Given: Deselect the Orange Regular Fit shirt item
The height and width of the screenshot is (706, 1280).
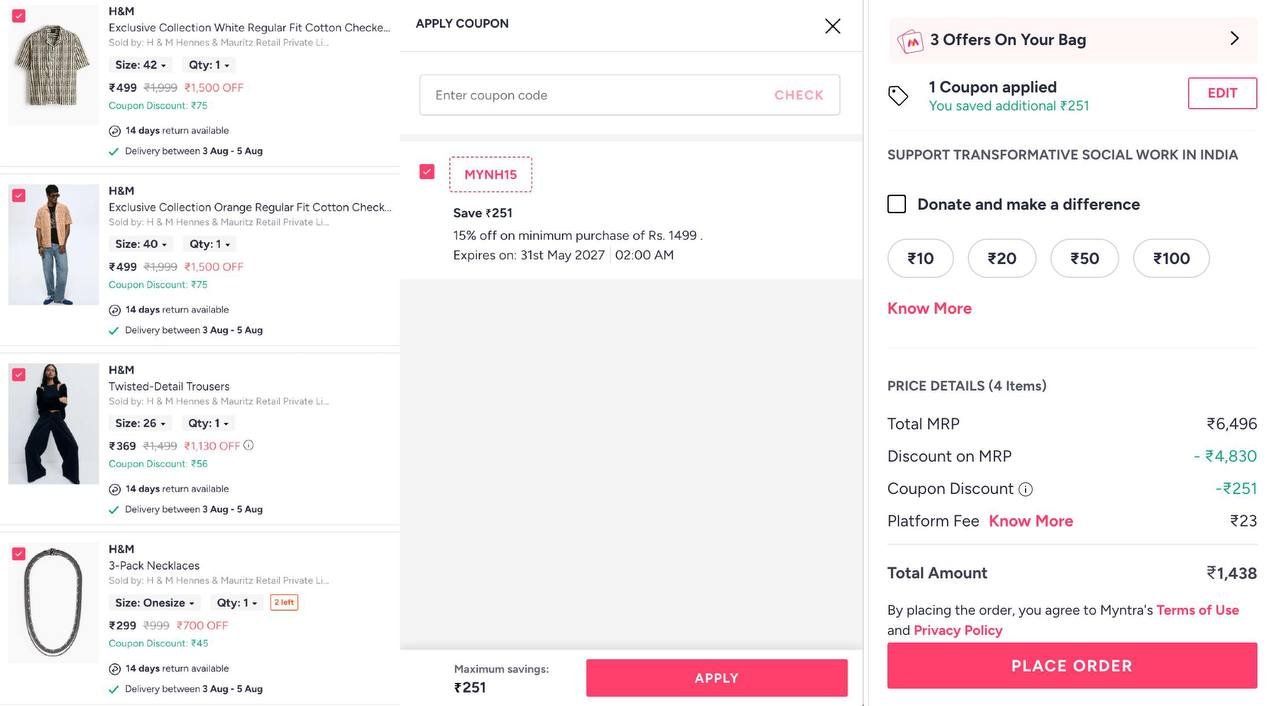Looking at the screenshot, I should click(19, 195).
